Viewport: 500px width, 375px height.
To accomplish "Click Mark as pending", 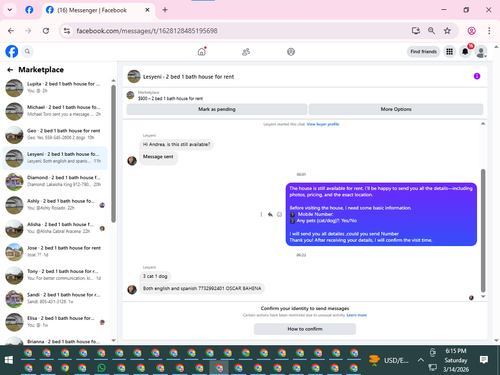I will 217,109.
